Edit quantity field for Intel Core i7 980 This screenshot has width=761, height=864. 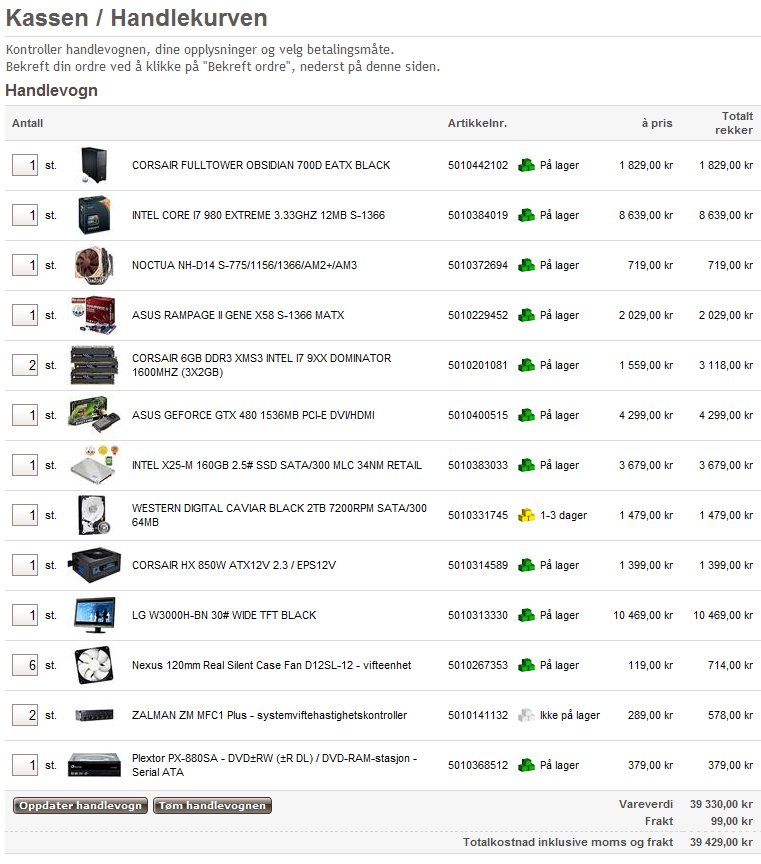[x=25, y=215]
